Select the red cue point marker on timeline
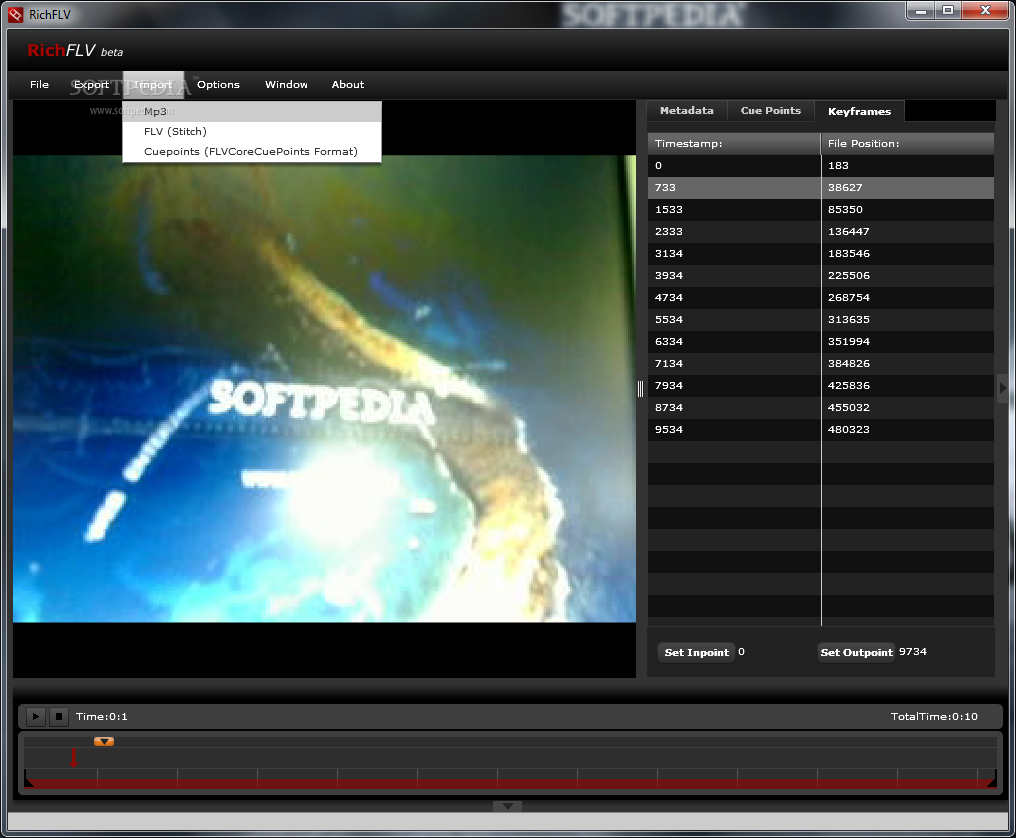Screen dimensions: 1016x838 73,758
